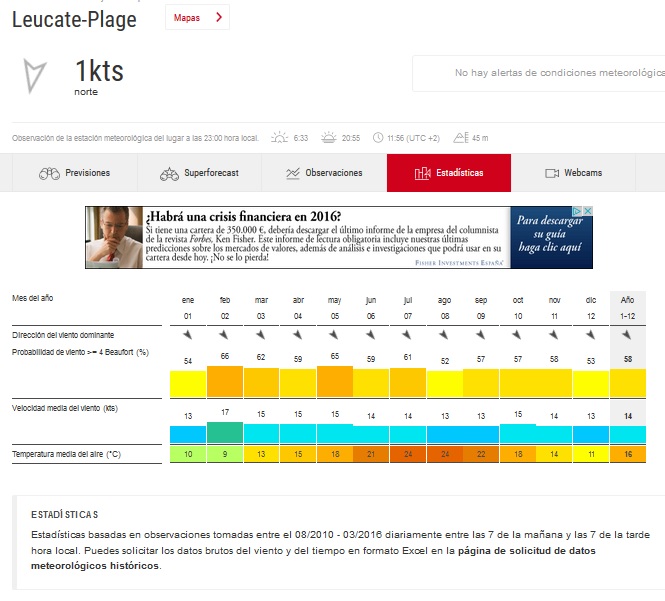665x601 pixels.
Task: Click the December wind direction arrow
Action: pos(590,335)
